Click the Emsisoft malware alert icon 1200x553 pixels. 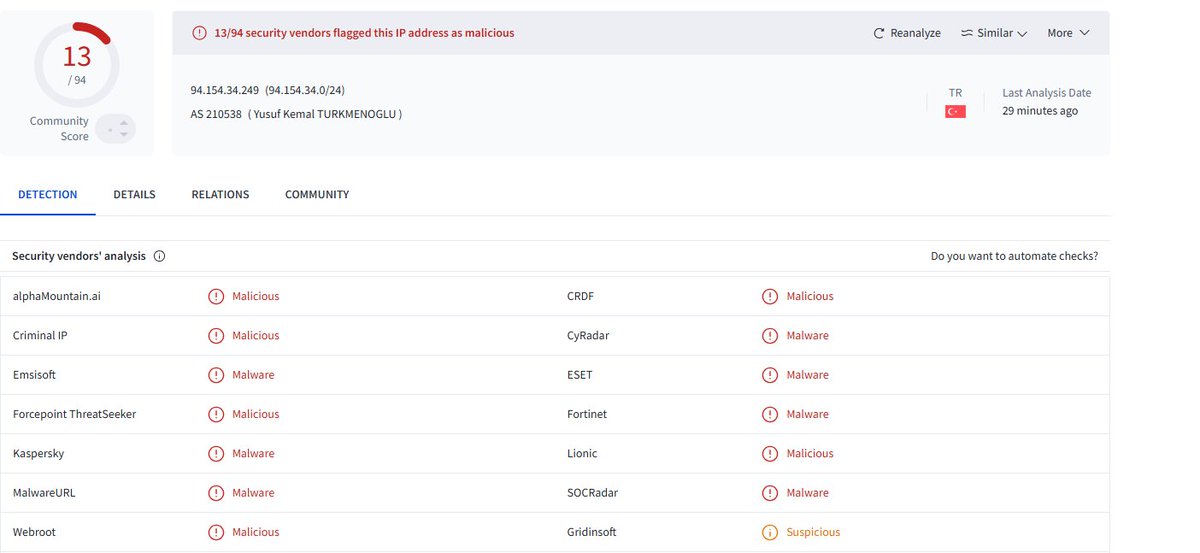tap(216, 375)
